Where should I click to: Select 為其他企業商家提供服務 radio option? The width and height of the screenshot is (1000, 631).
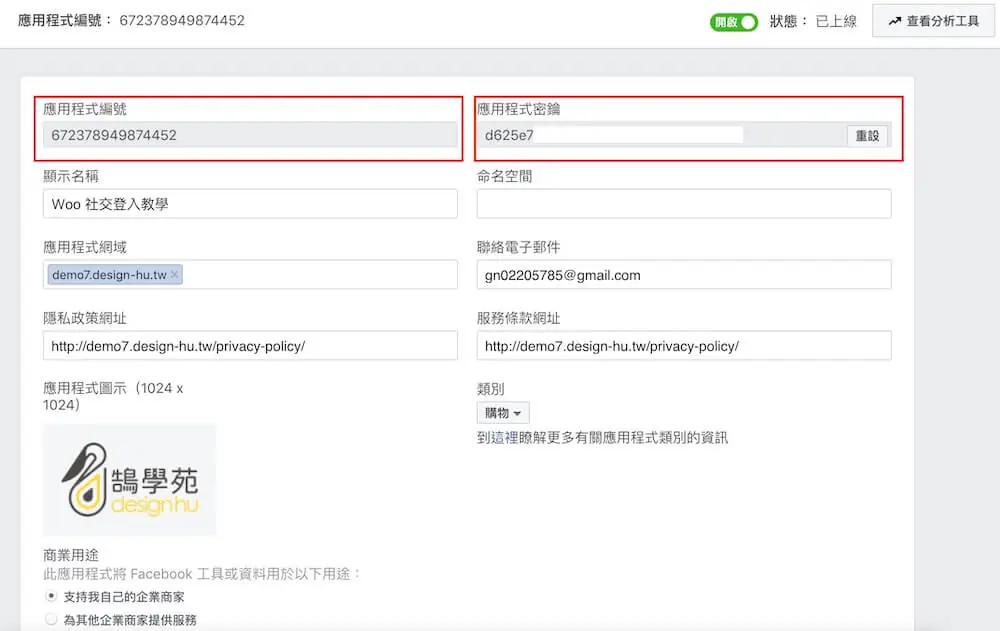51,619
